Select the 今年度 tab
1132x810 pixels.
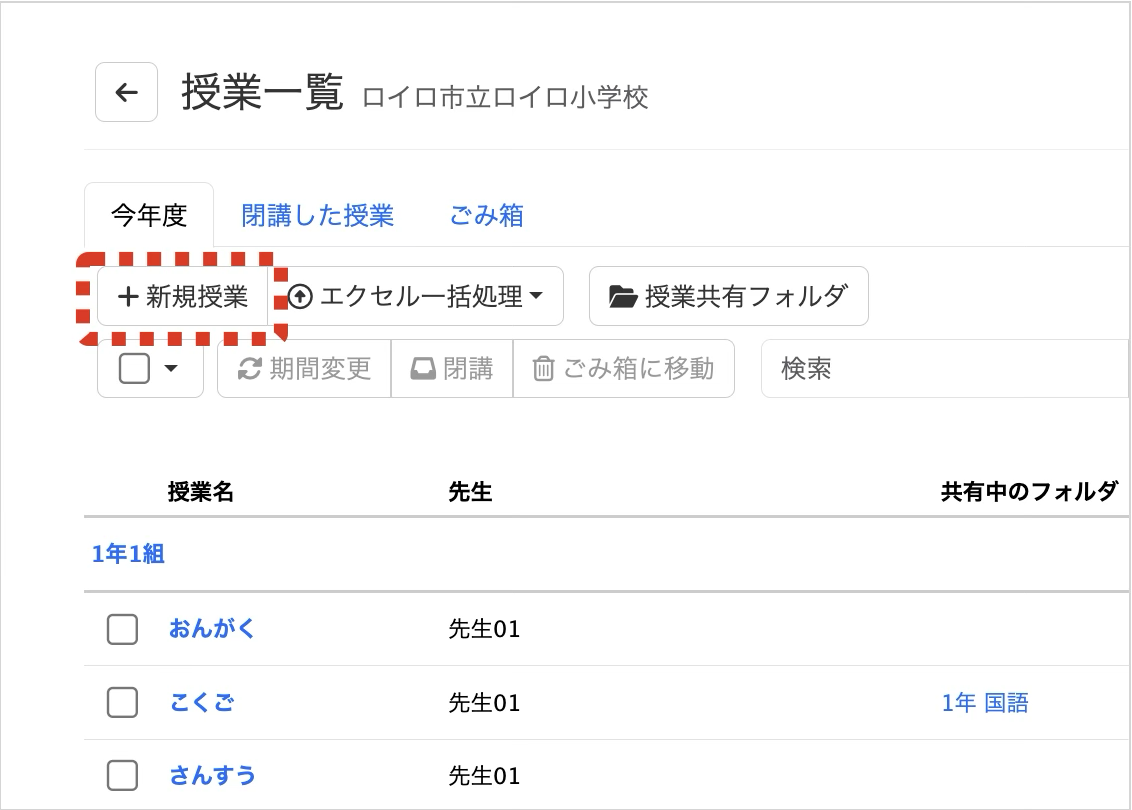click(149, 215)
